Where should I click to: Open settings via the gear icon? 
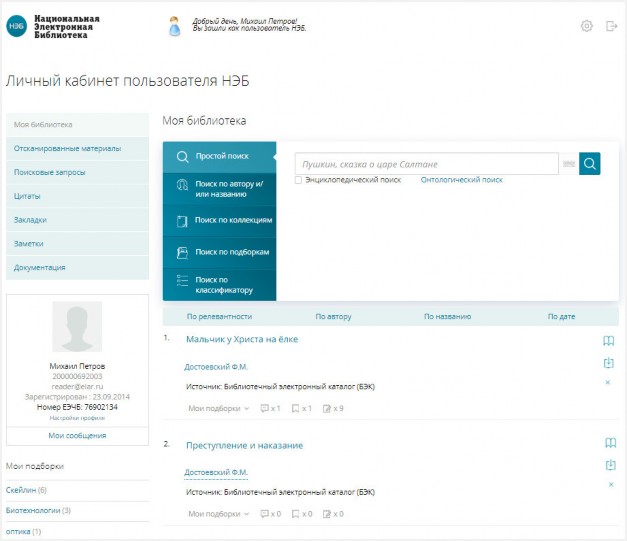(587, 26)
